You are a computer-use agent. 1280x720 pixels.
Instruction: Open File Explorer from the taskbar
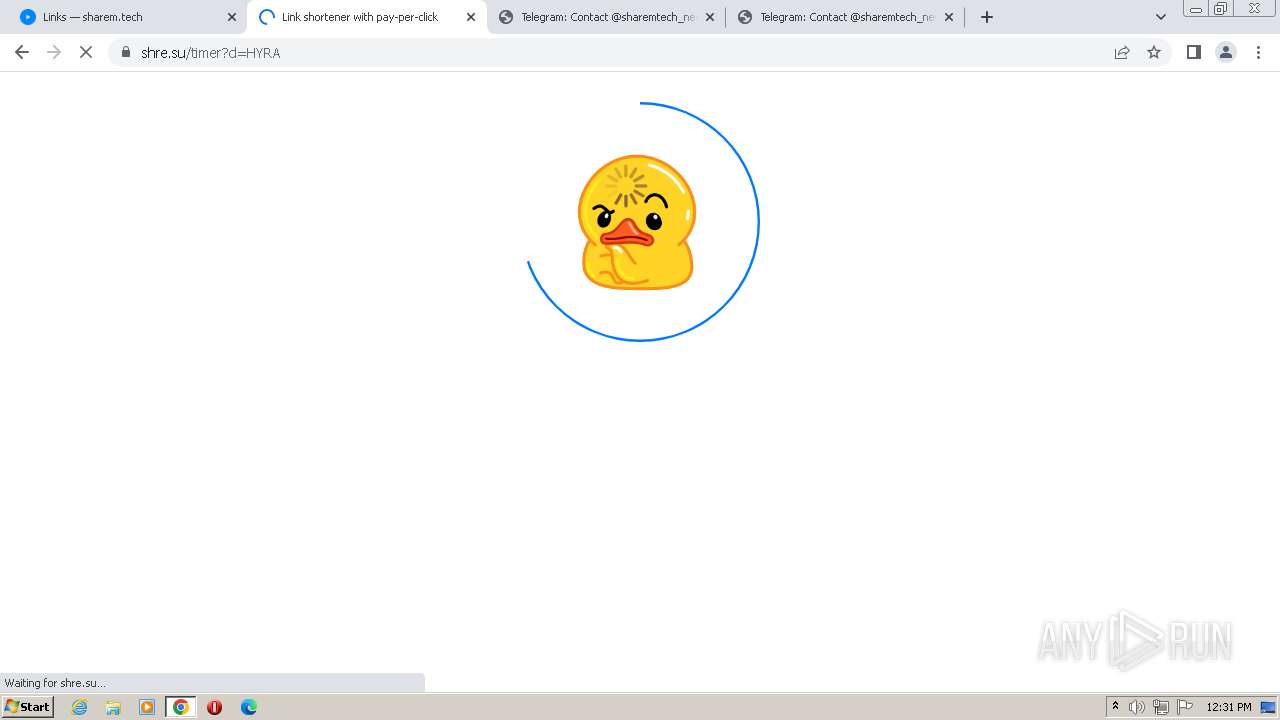[113, 707]
